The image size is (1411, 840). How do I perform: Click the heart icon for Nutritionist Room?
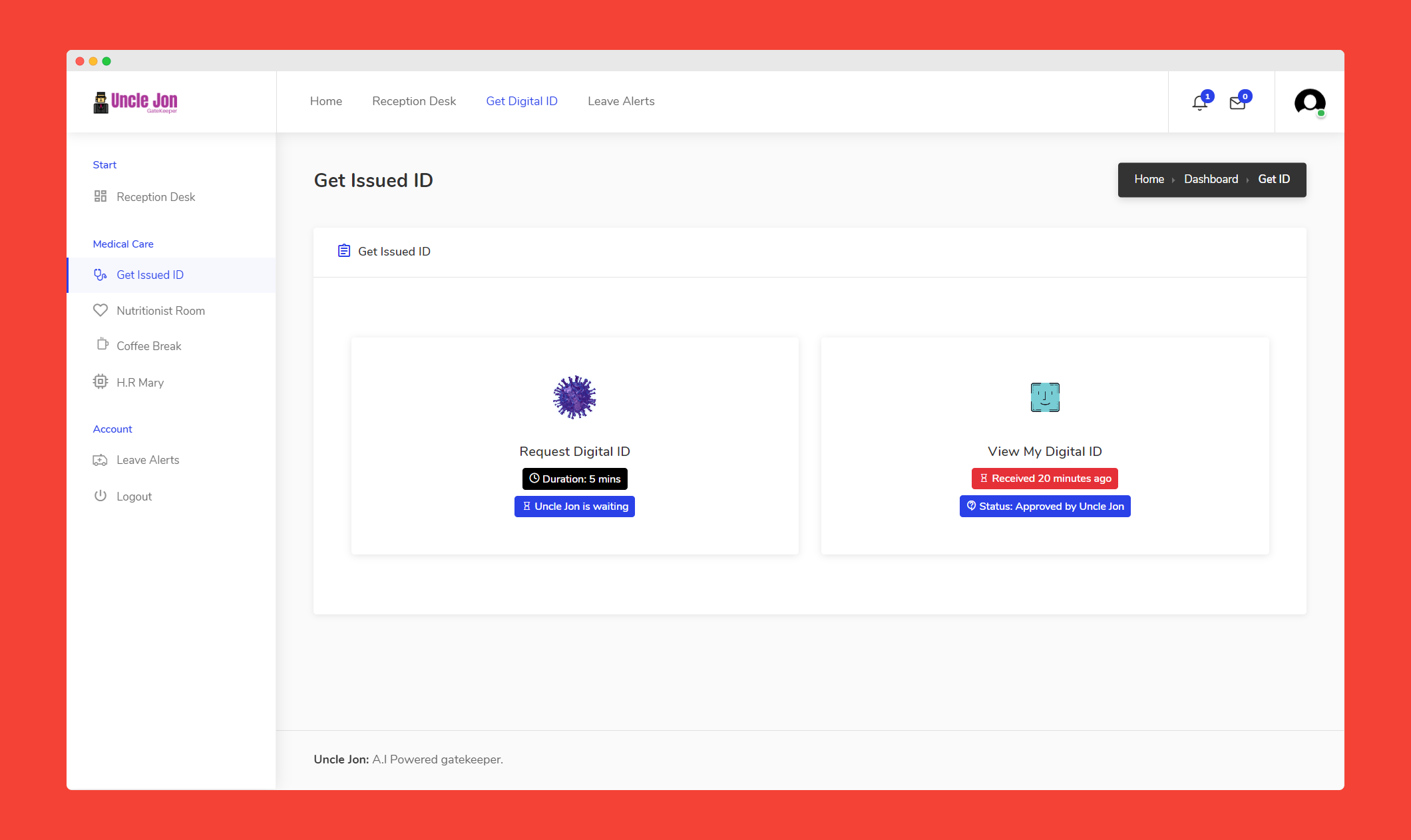tap(101, 310)
